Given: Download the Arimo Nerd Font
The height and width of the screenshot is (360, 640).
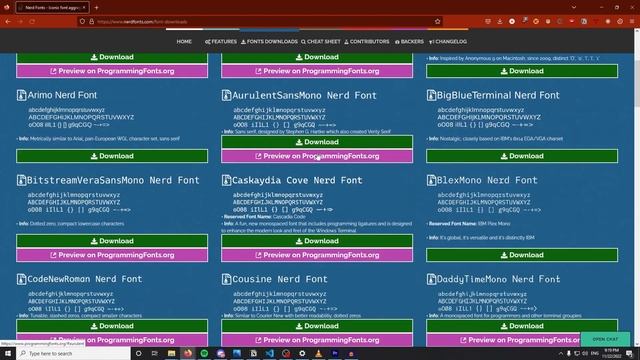Looking at the screenshot, I should pyautogui.click(x=112, y=156).
